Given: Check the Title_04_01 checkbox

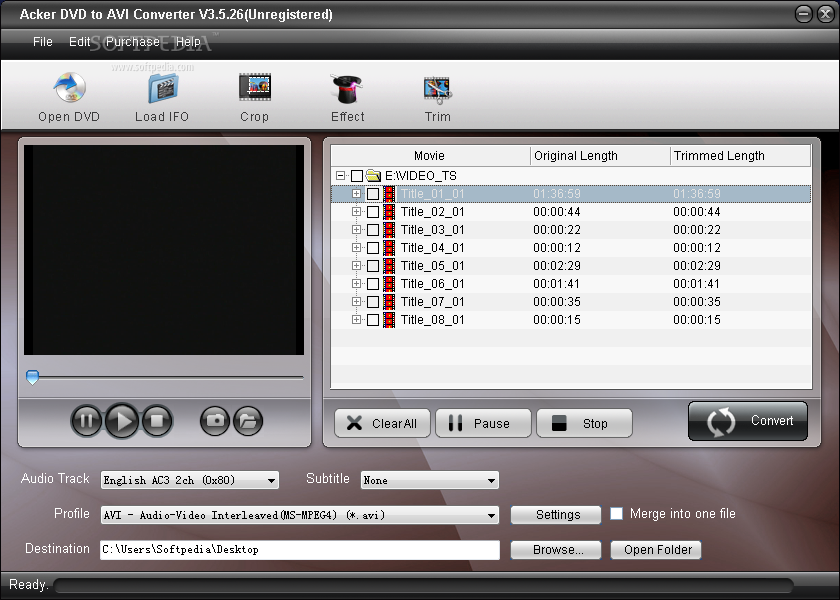Looking at the screenshot, I should click(x=373, y=248).
